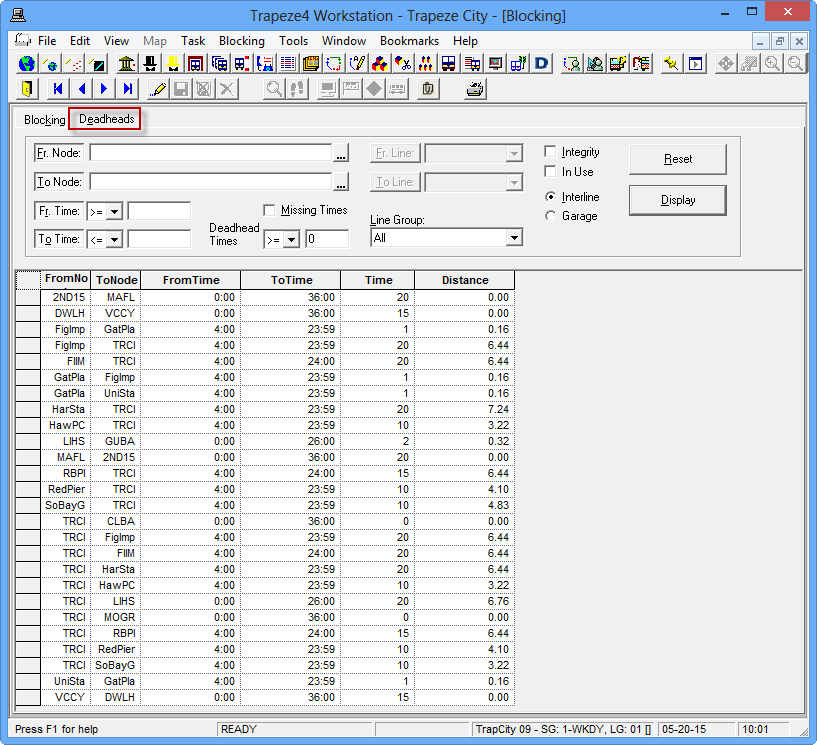Click the blue 'D' toolbar icon
Viewport: 817px width, 745px height.
542,64
